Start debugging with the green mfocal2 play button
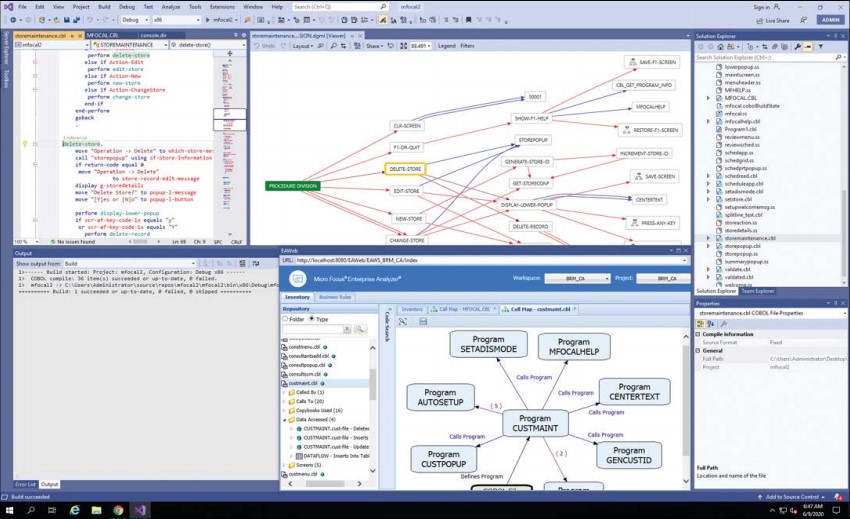The height and width of the screenshot is (519, 850). (x=222, y=20)
